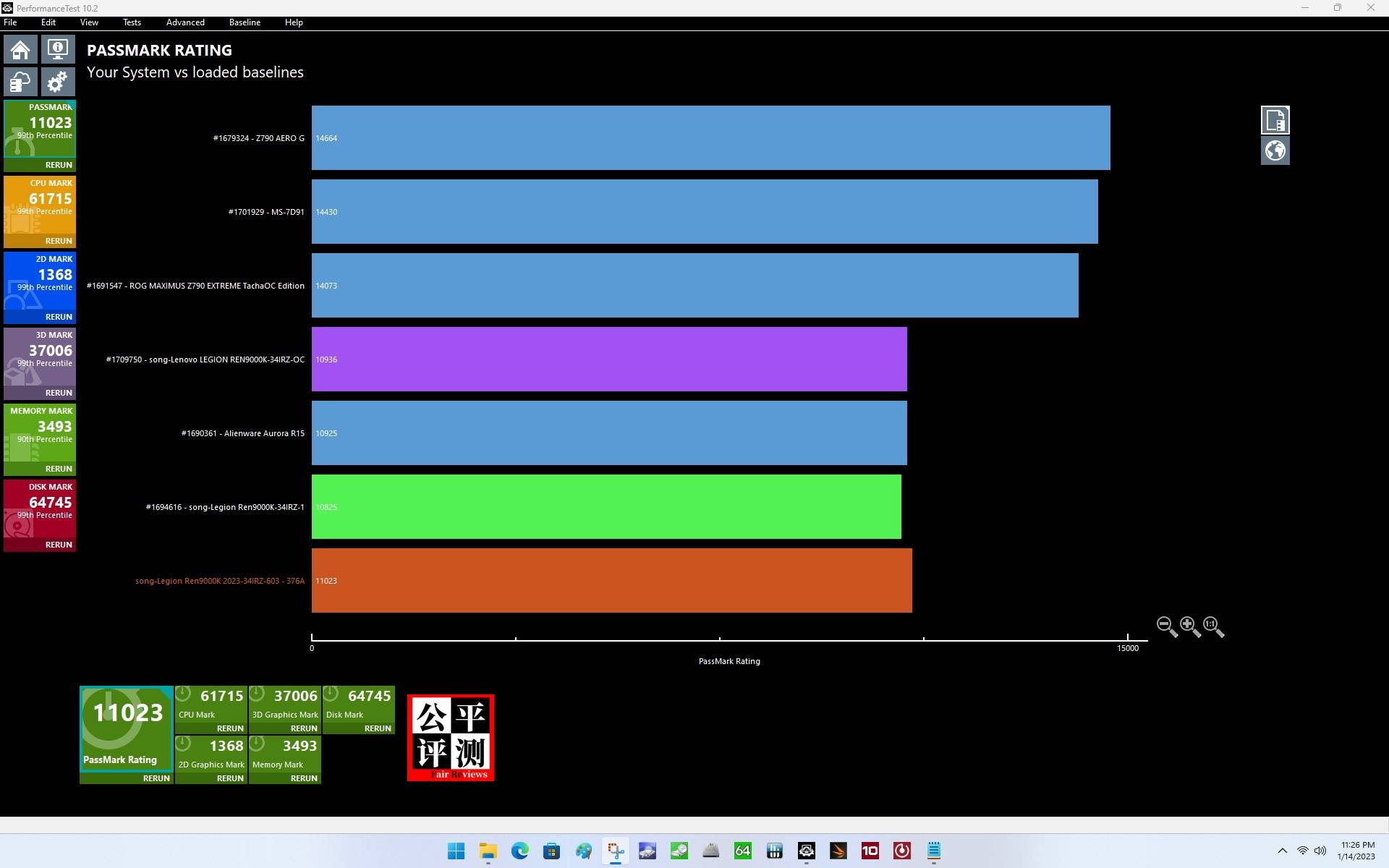
Task: Rerun the Disk Mark sidebar tile
Action: [59, 545]
